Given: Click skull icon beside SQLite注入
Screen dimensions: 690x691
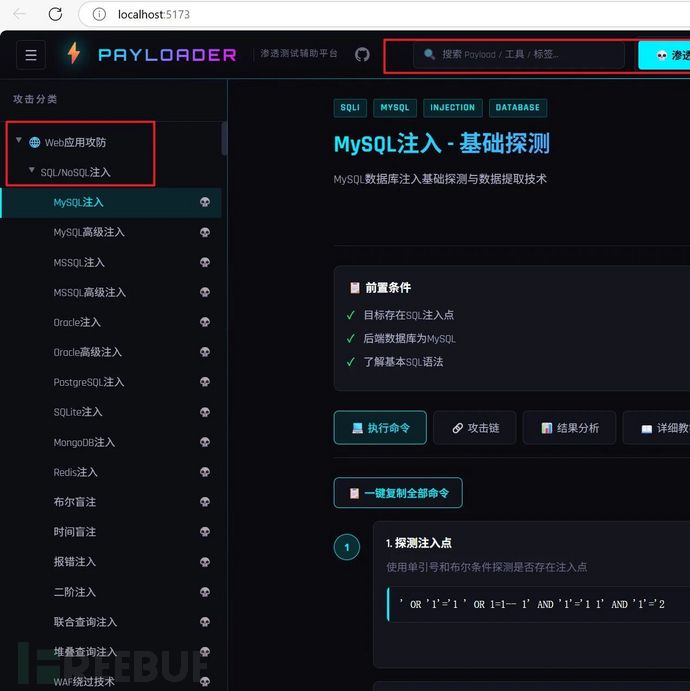Looking at the screenshot, I should coord(205,412).
